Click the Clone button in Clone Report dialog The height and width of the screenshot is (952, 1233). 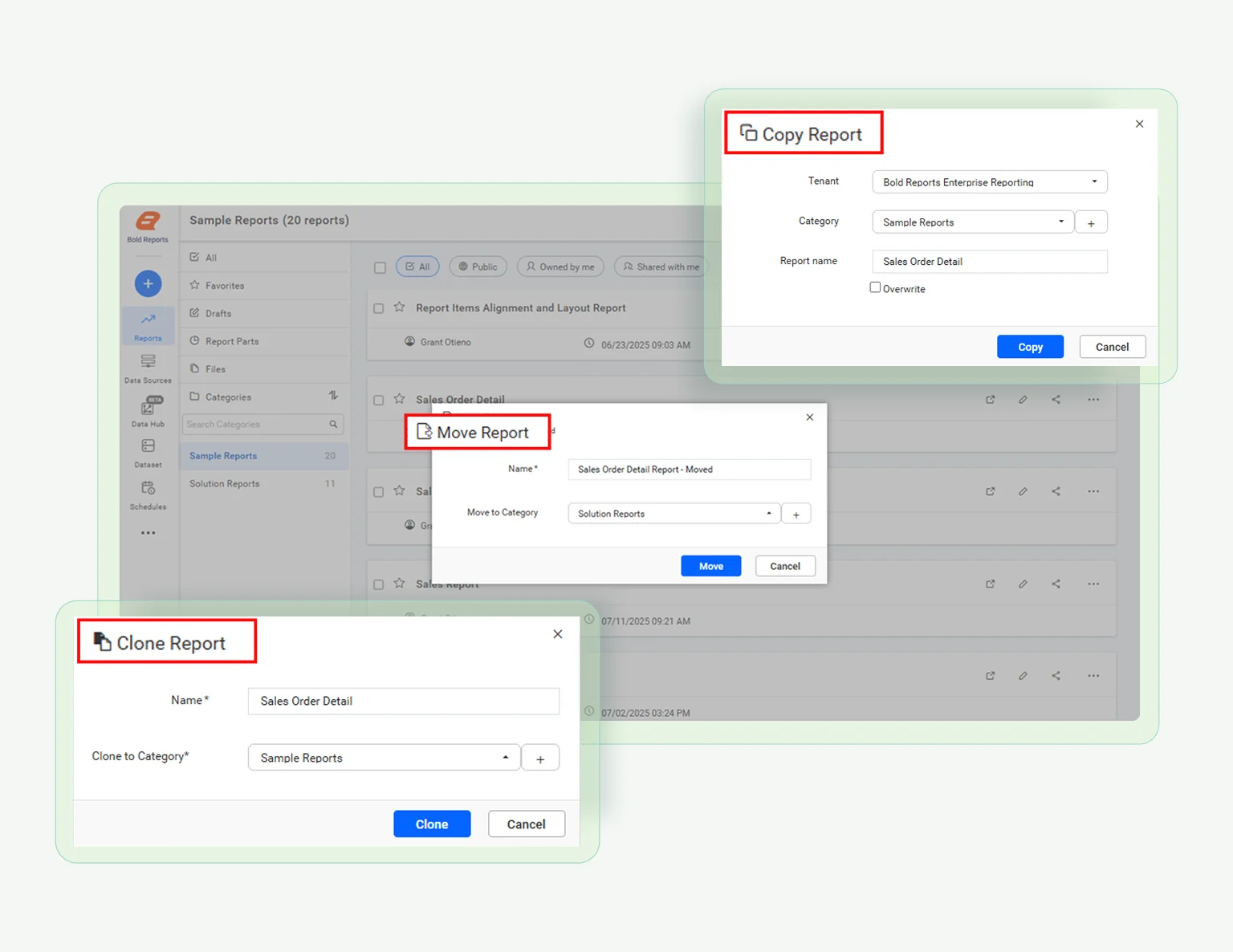[431, 824]
